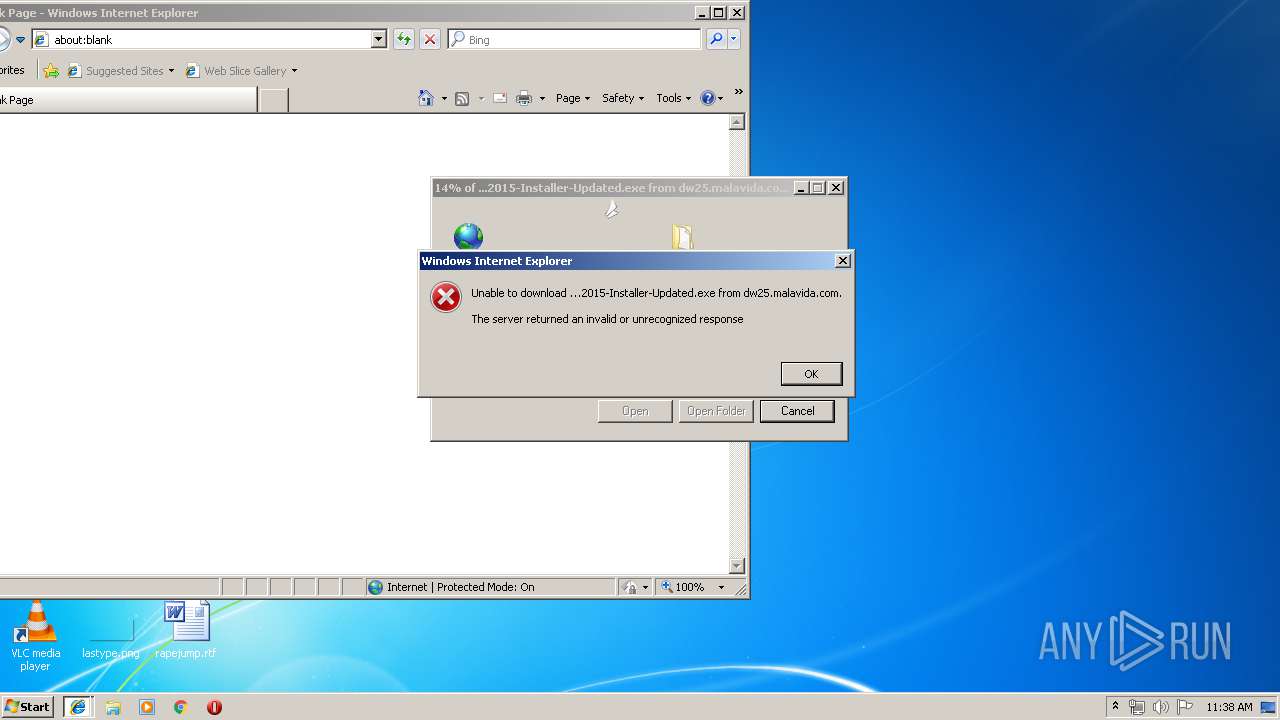Open the search provider dropdown arrow
Image resolution: width=1280 pixels, height=720 pixels.
coord(734,39)
